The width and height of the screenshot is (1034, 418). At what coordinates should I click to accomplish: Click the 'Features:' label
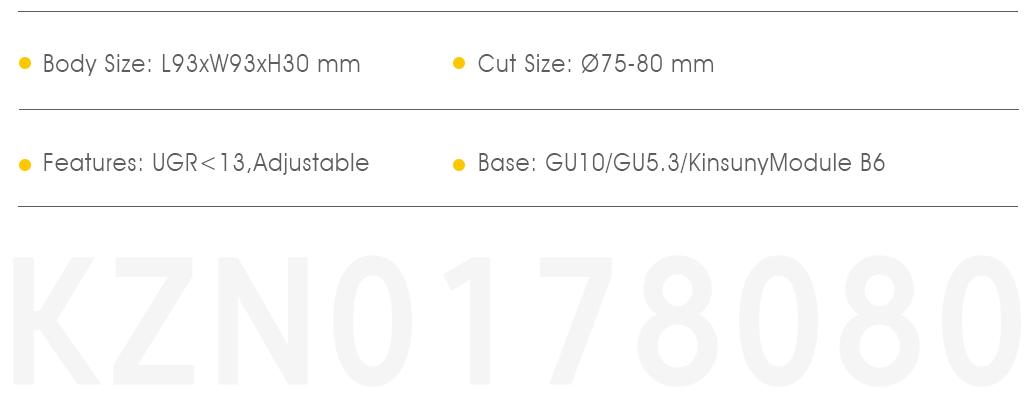coord(94,162)
